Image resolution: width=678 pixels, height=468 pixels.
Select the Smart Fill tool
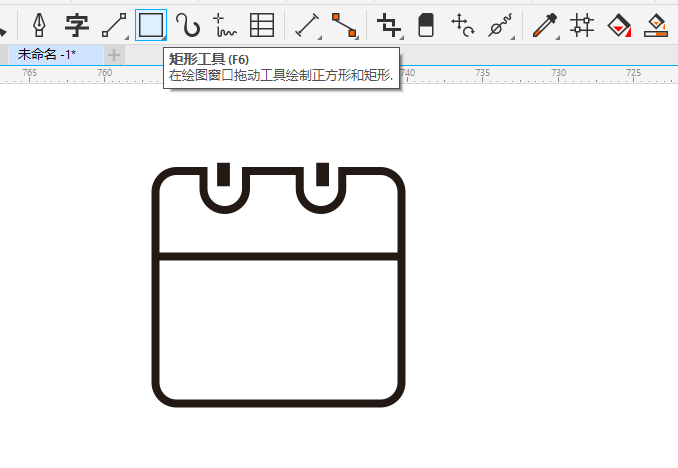(656, 25)
